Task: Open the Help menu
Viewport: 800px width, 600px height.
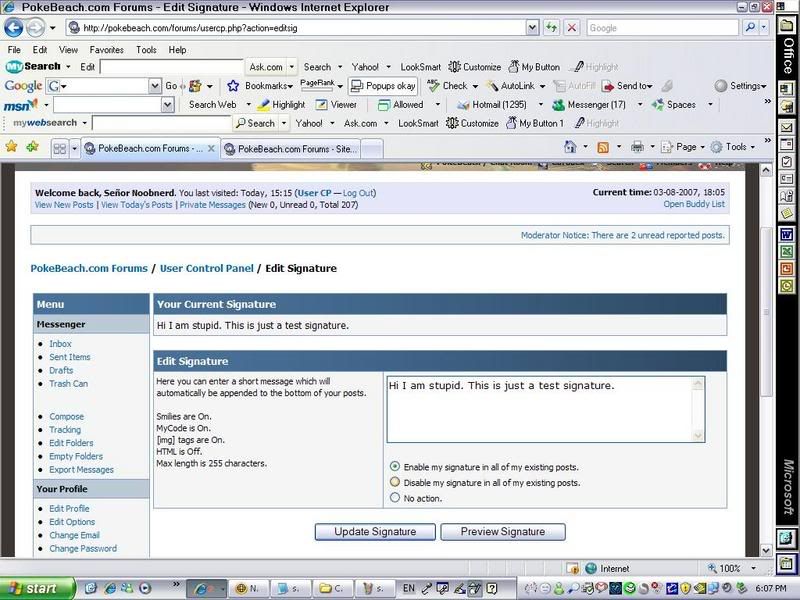Action: click(x=177, y=49)
